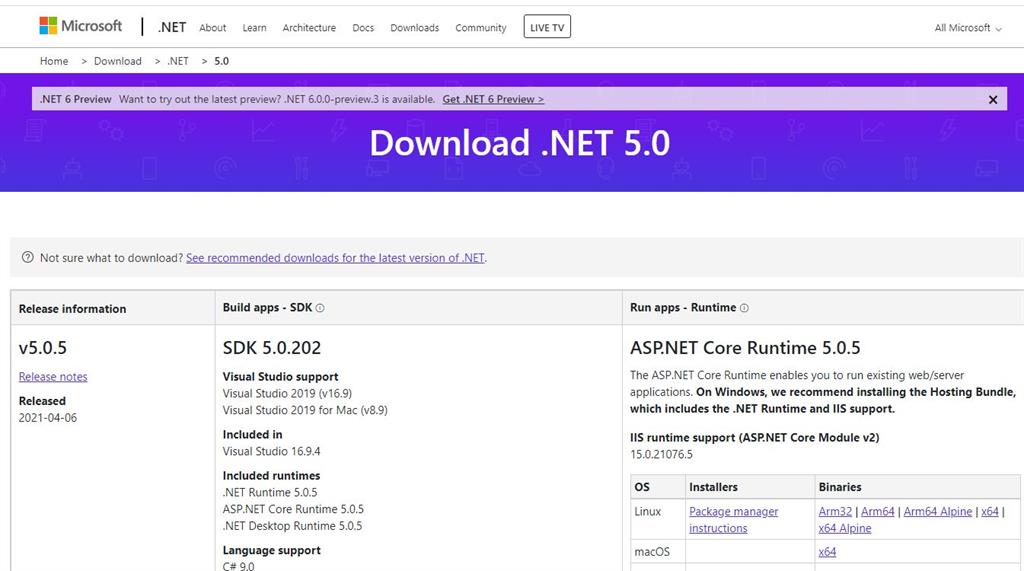Click the Download .NET 5.0 banner title
This screenshot has width=1024, height=571.
point(520,142)
